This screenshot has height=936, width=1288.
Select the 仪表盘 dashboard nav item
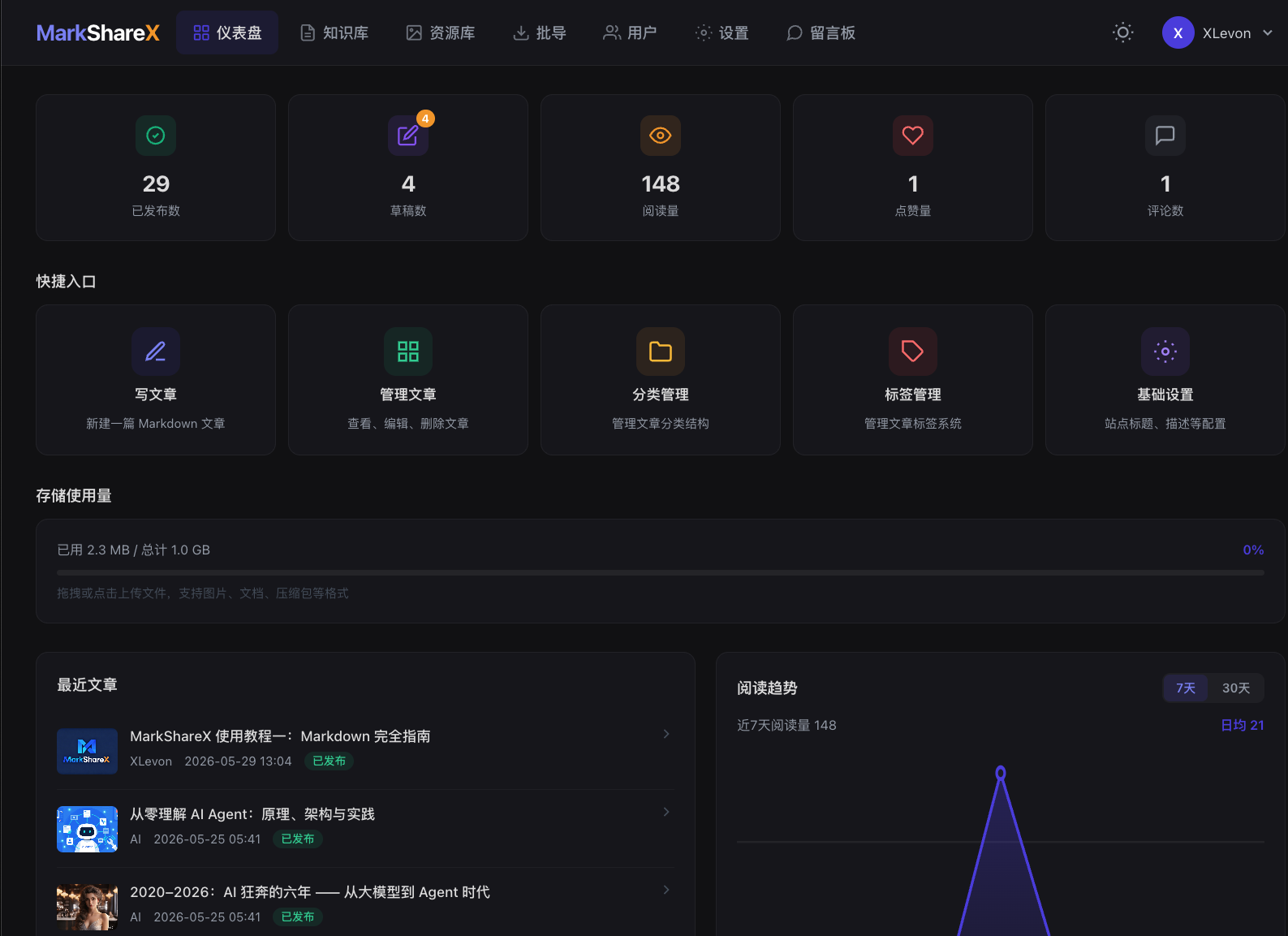pyautogui.click(x=227, y=32)
